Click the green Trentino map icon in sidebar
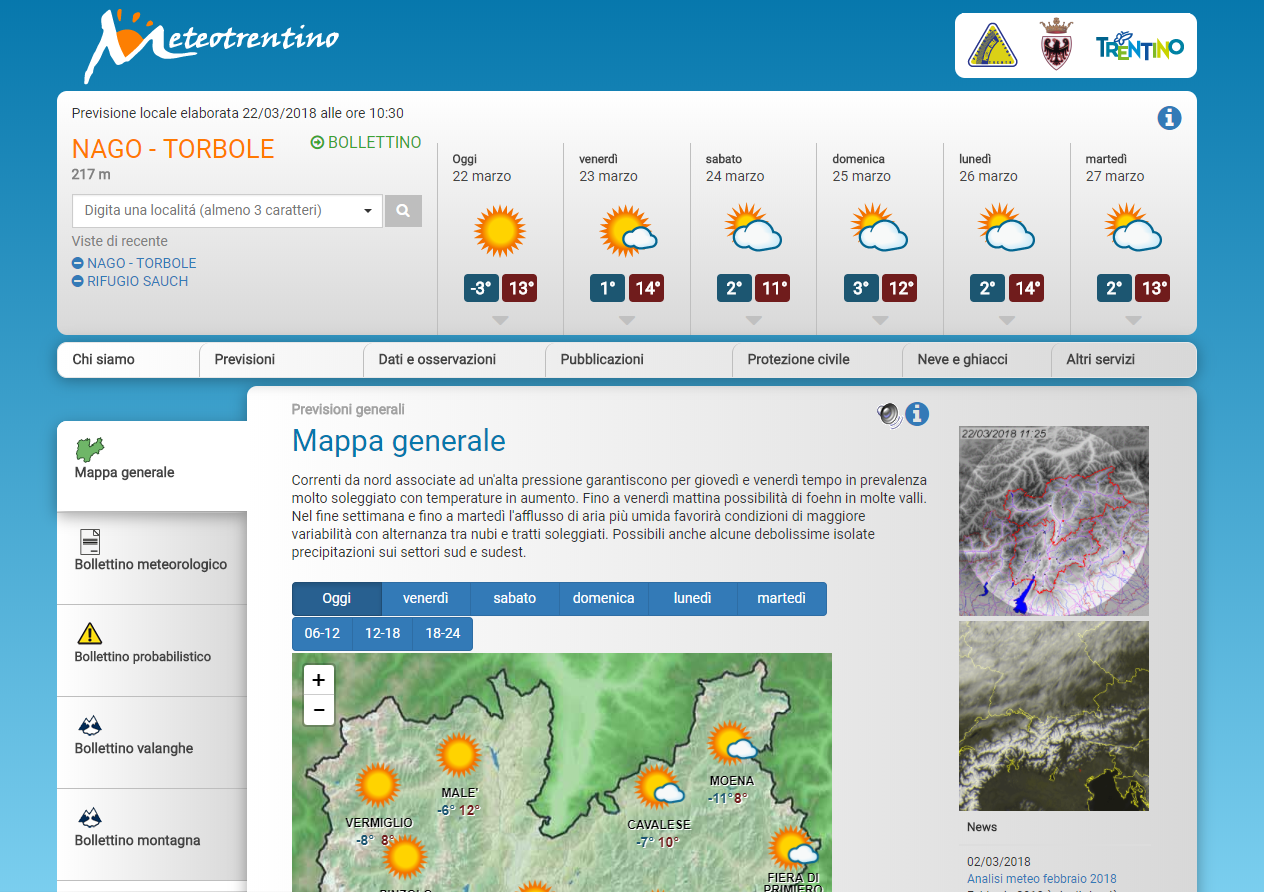Screen dimensions: 1264x892 90,449
